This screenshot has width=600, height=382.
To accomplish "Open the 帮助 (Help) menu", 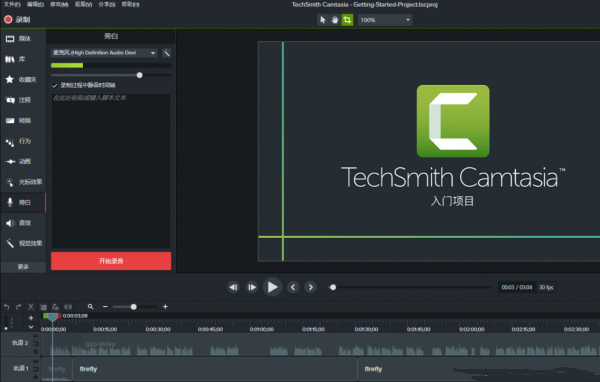I will point(130,4).
